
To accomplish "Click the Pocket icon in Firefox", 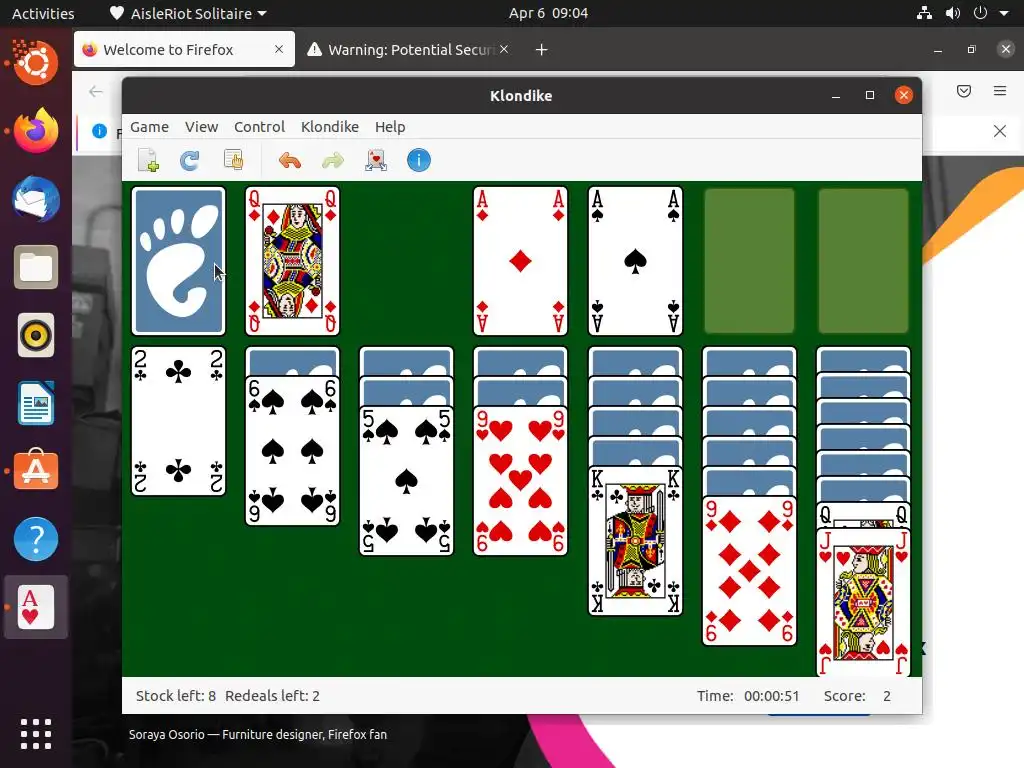I will point(964,91).
